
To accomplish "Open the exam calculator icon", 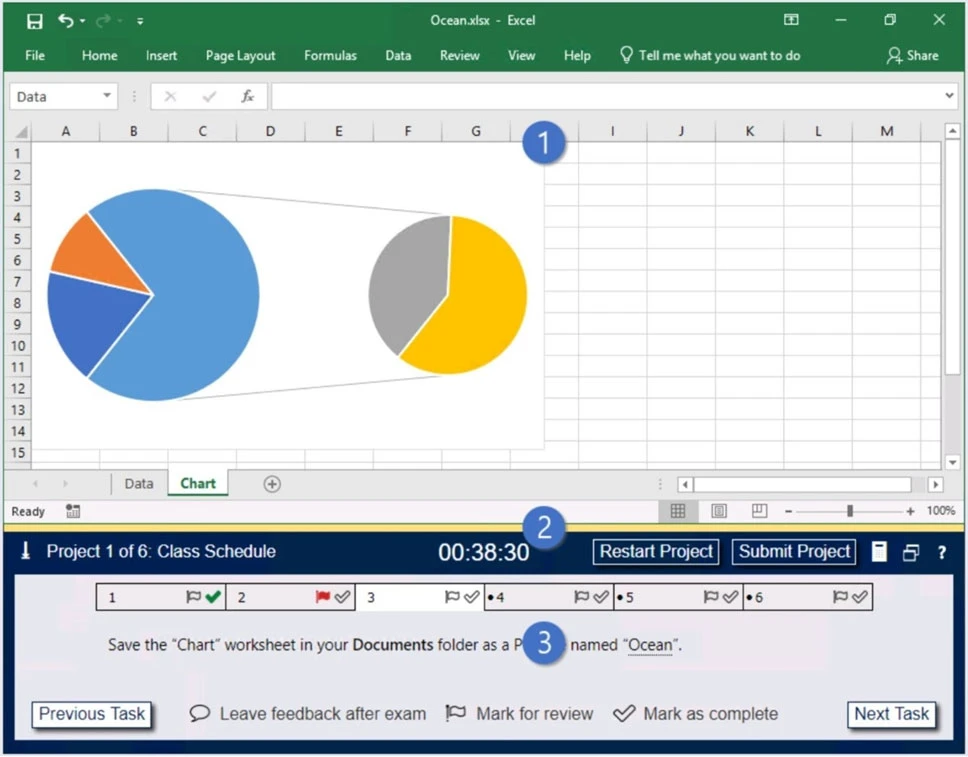I will (x=879, y=552).
